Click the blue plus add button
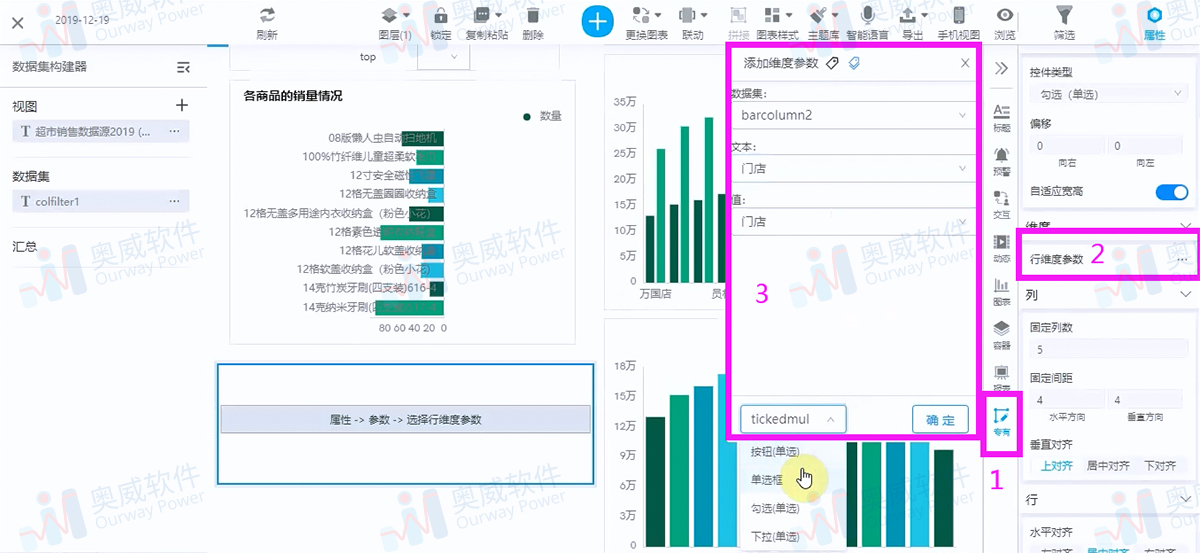The image size is (1200, 553). click(x=597, y=21)
